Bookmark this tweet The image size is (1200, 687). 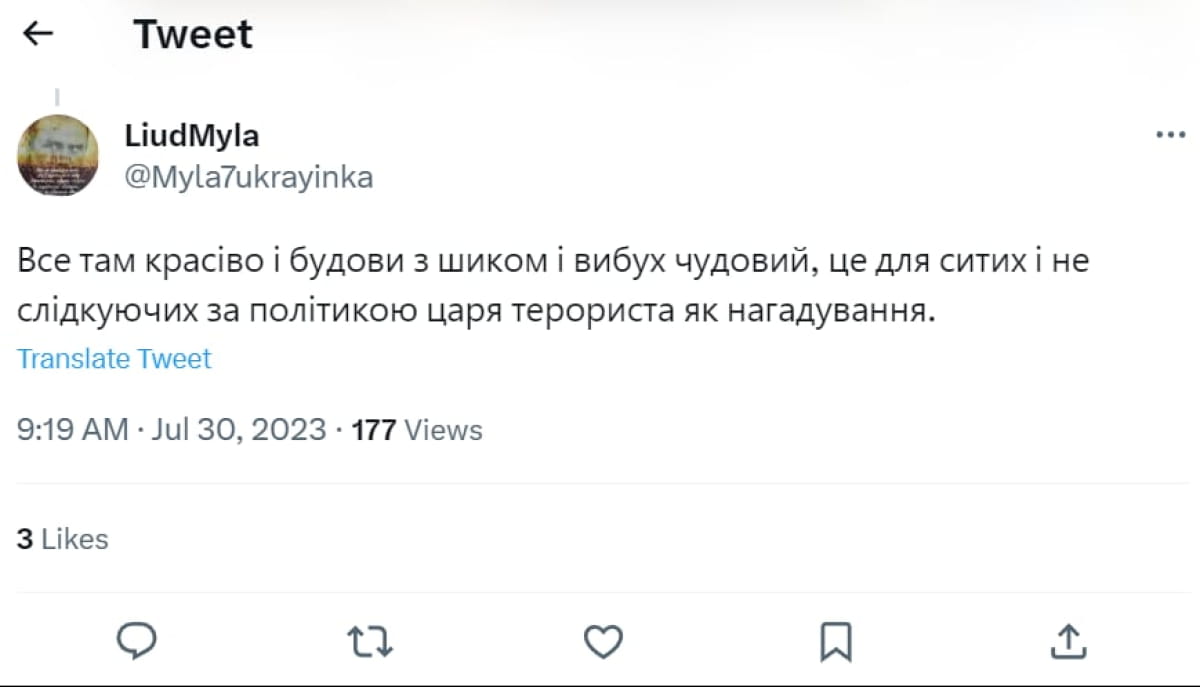[x=835, y=641]
